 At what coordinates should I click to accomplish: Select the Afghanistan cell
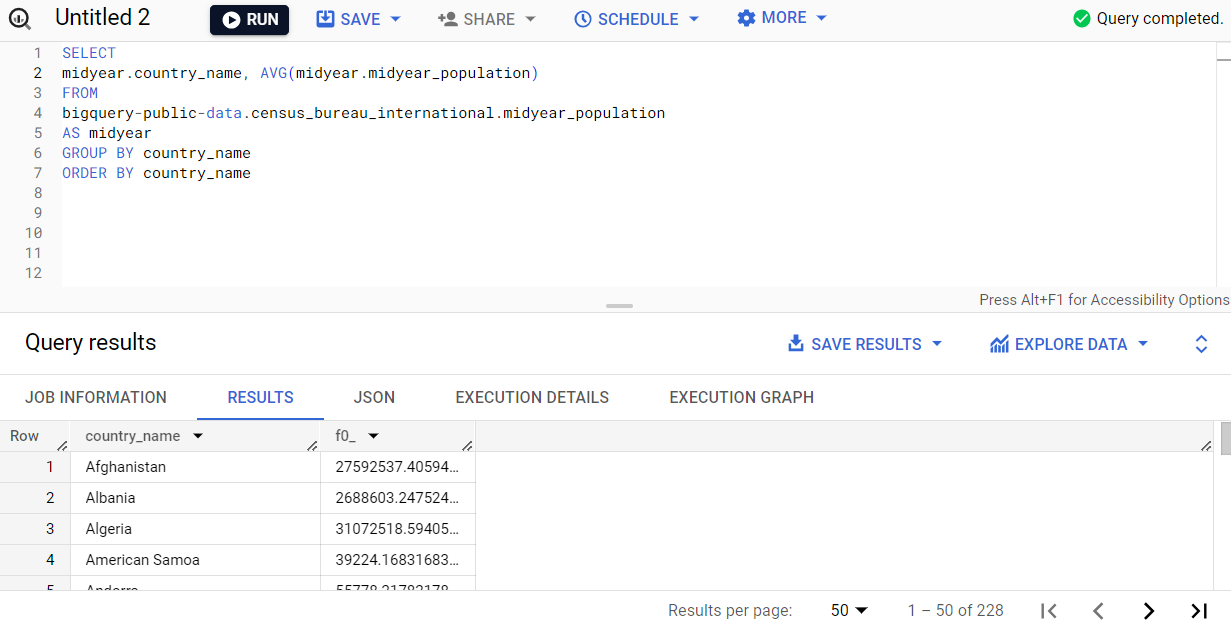(195, 467)
